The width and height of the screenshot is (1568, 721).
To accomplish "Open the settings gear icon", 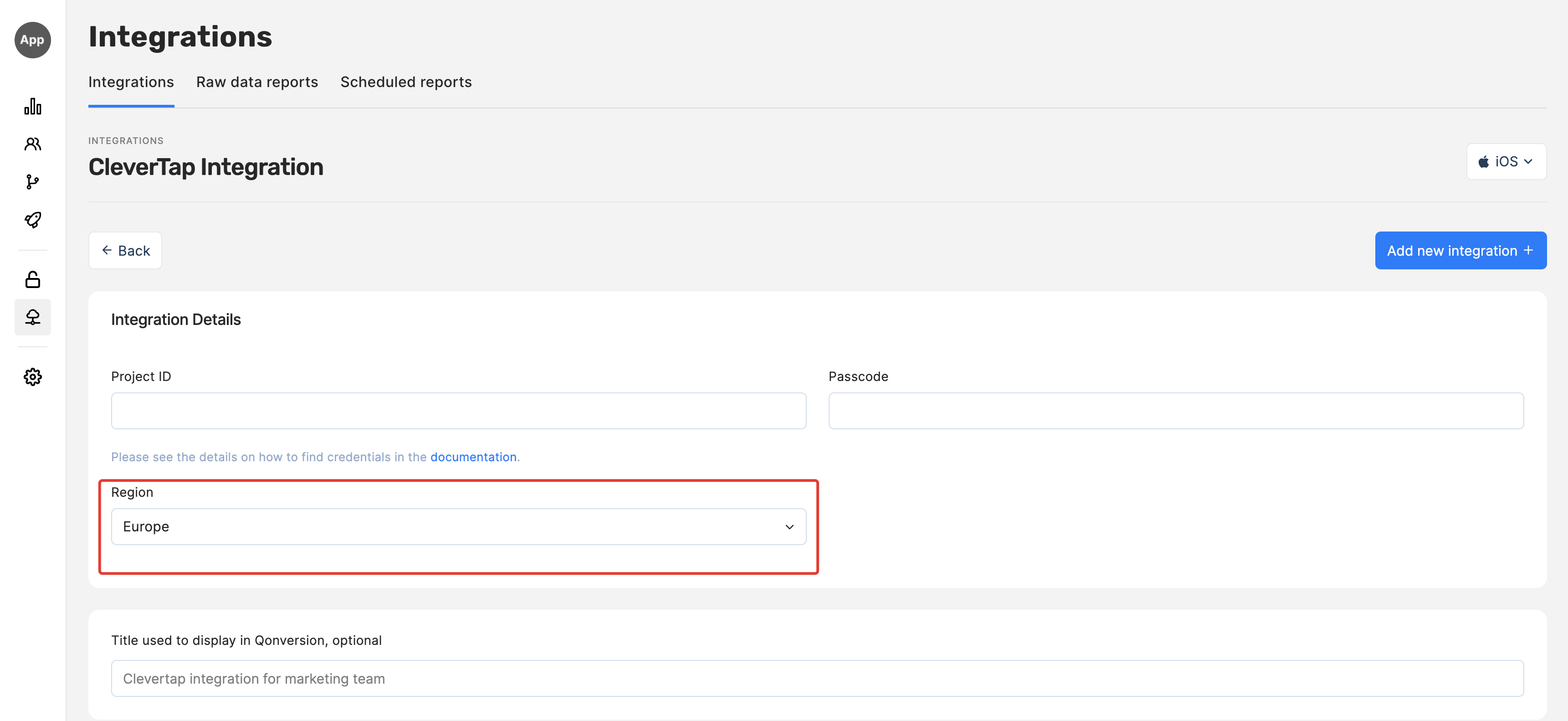I will tap(32, 376).
